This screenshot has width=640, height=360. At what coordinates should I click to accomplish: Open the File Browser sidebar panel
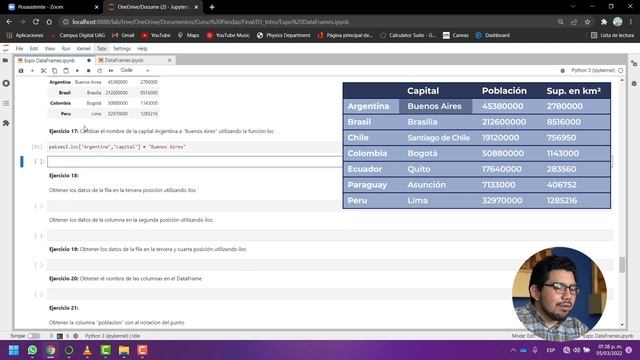coord(6,60)
